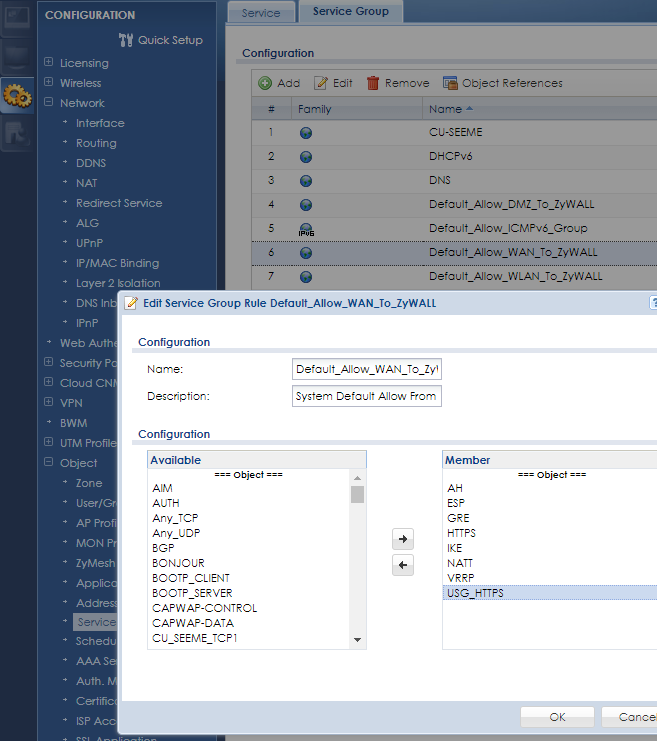The width and height of the screenshot is (657, 741).
Task: Click the Name input field
Action: [367, 369]
